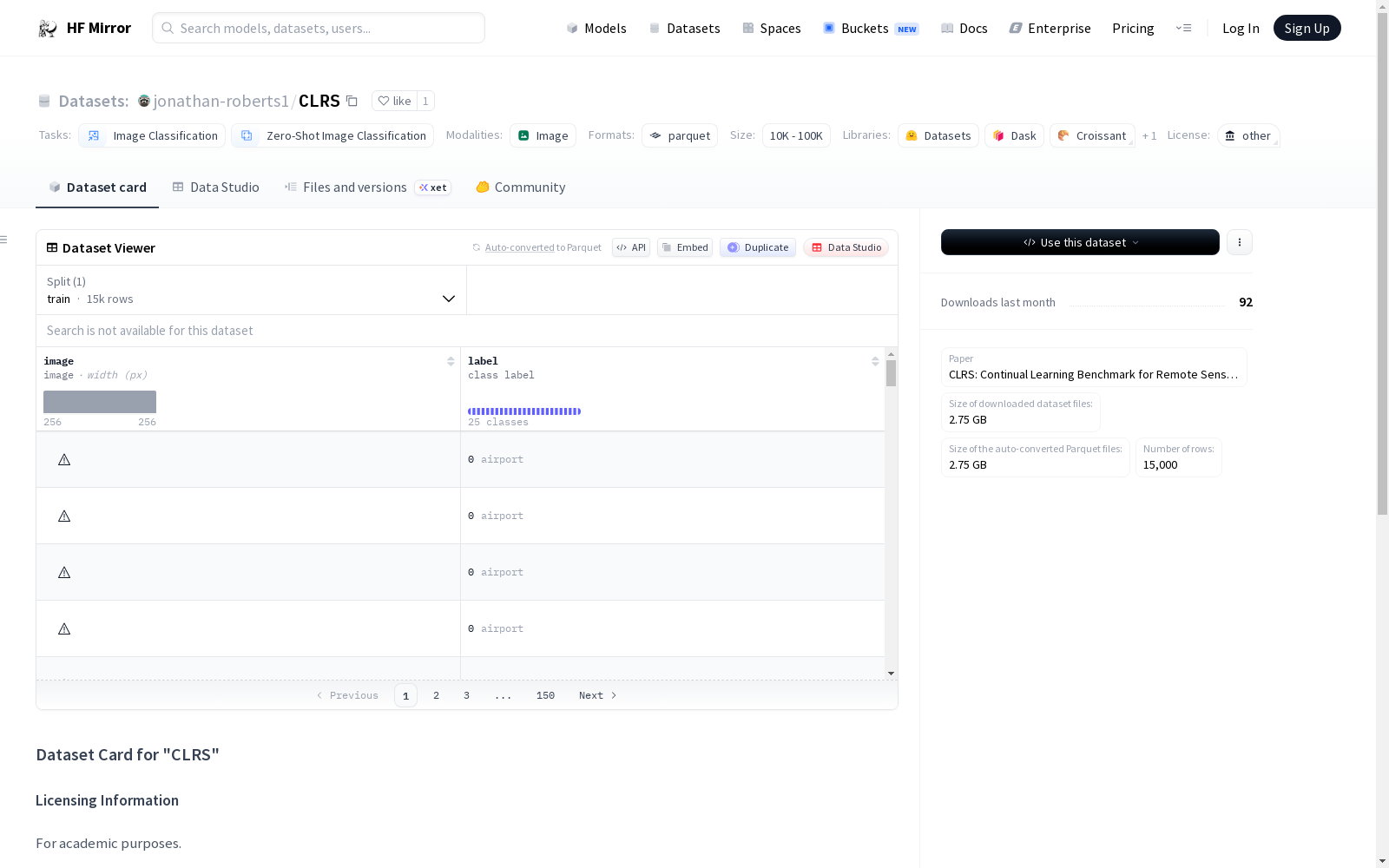1389x868 pixels.
Task: Click Sign Up button
Action: click(x=1307, y=28)
